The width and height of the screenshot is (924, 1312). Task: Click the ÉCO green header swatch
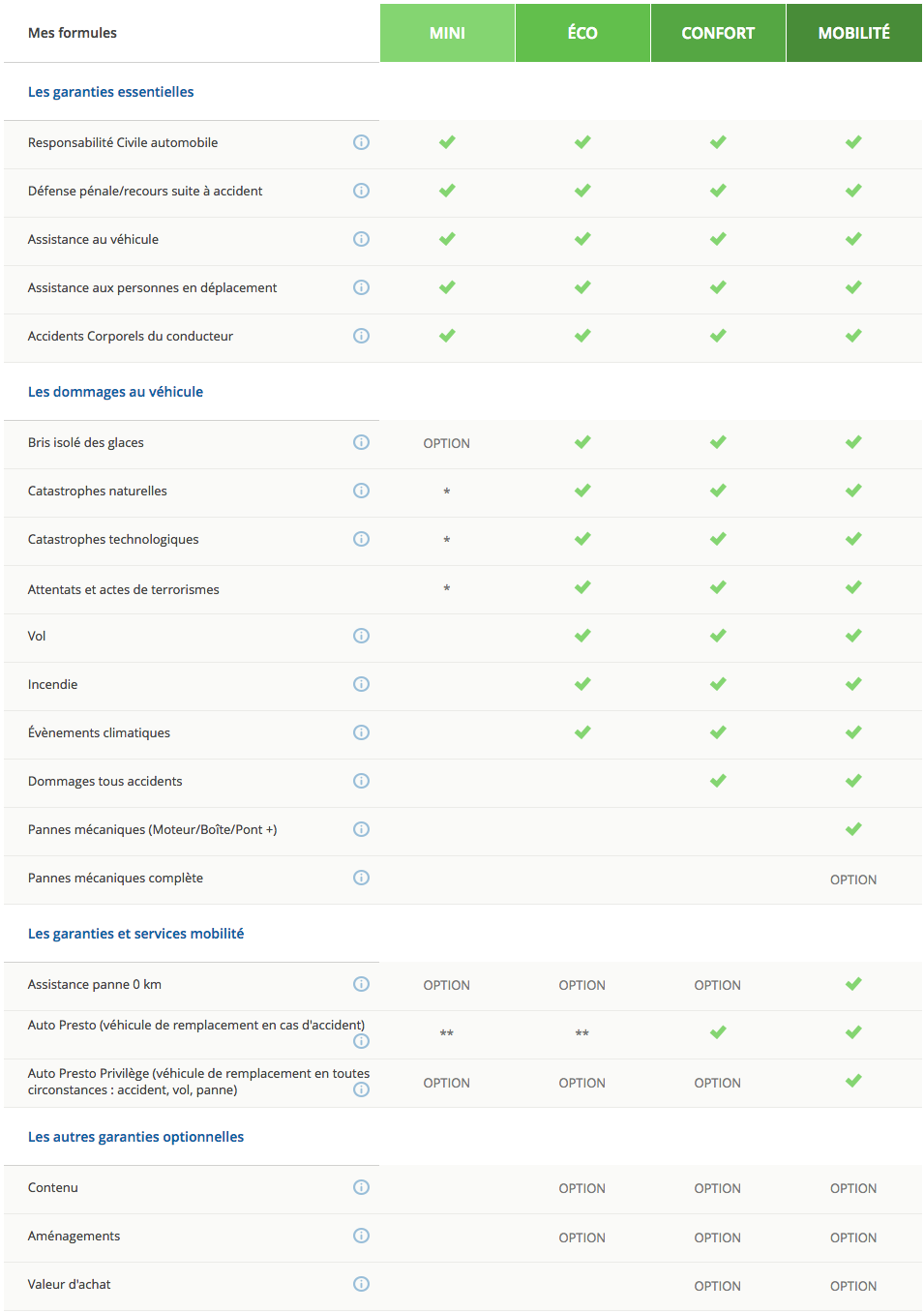(581, 33)
